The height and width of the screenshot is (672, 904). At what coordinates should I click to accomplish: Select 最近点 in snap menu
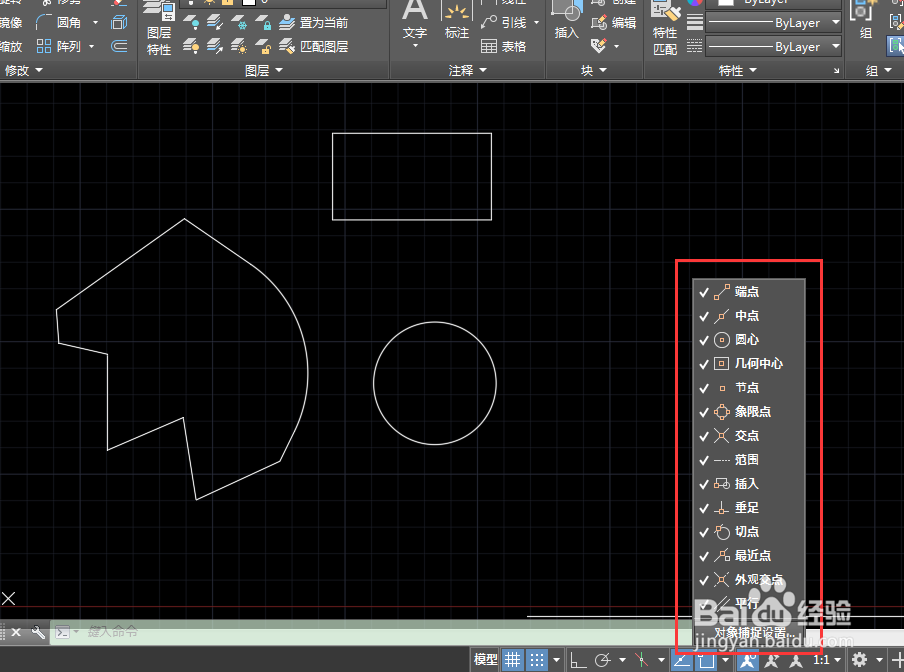click(x=748, y=556)
